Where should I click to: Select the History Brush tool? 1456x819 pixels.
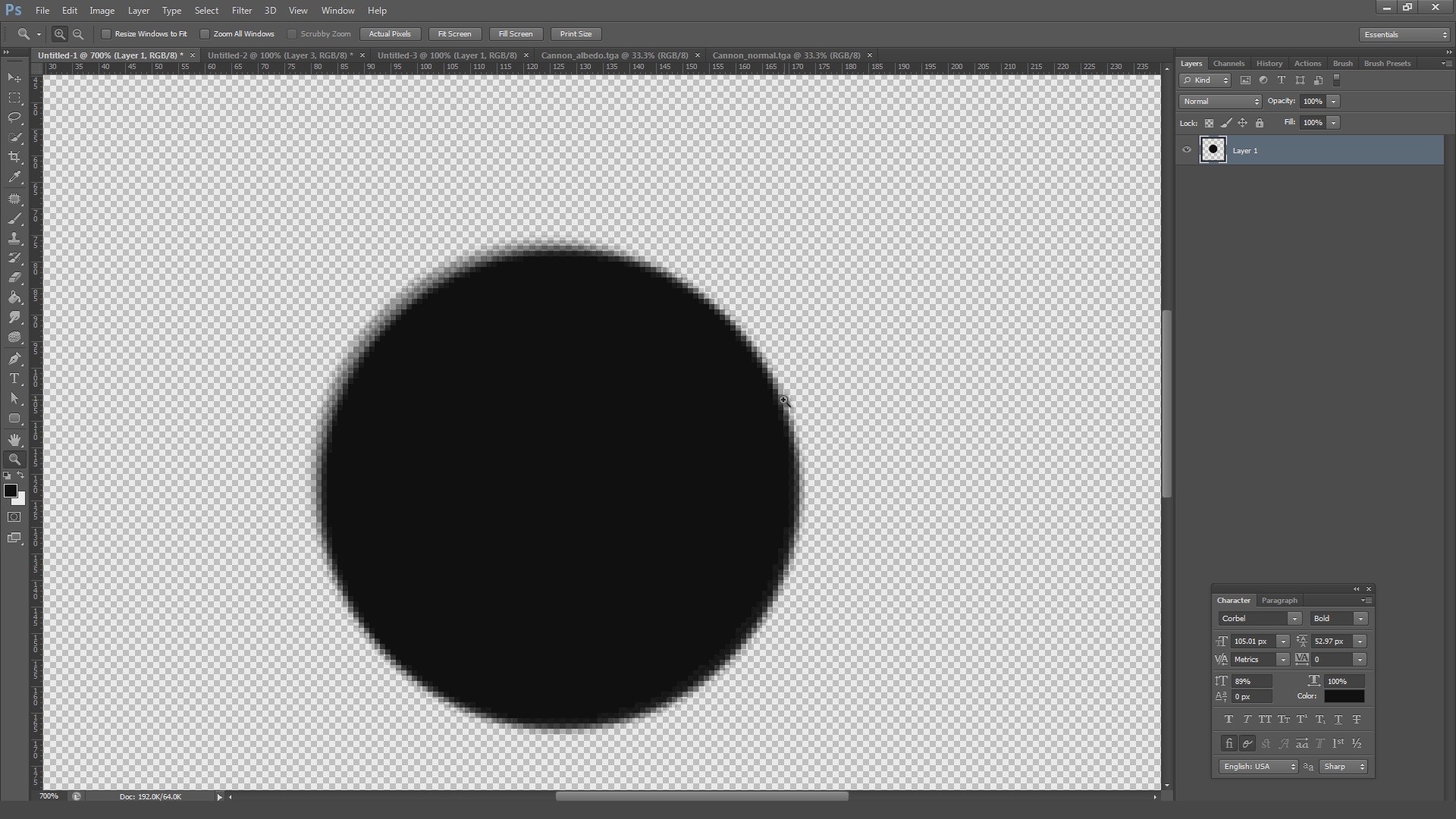click(14, 258)
